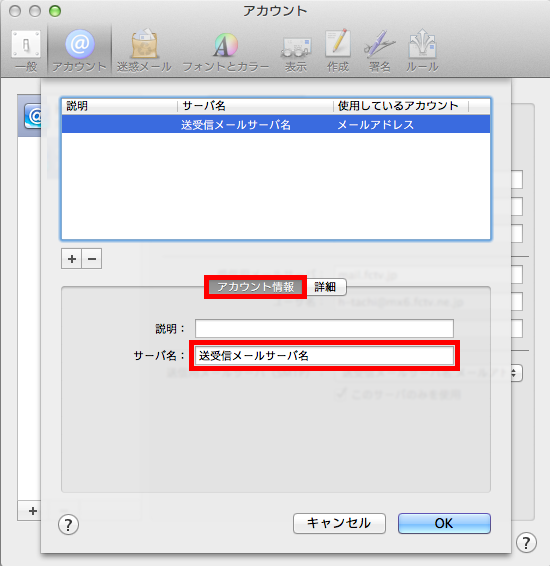Open help with the sheet's question mark
The image size is (550, 566).
(x=68, y=524)
